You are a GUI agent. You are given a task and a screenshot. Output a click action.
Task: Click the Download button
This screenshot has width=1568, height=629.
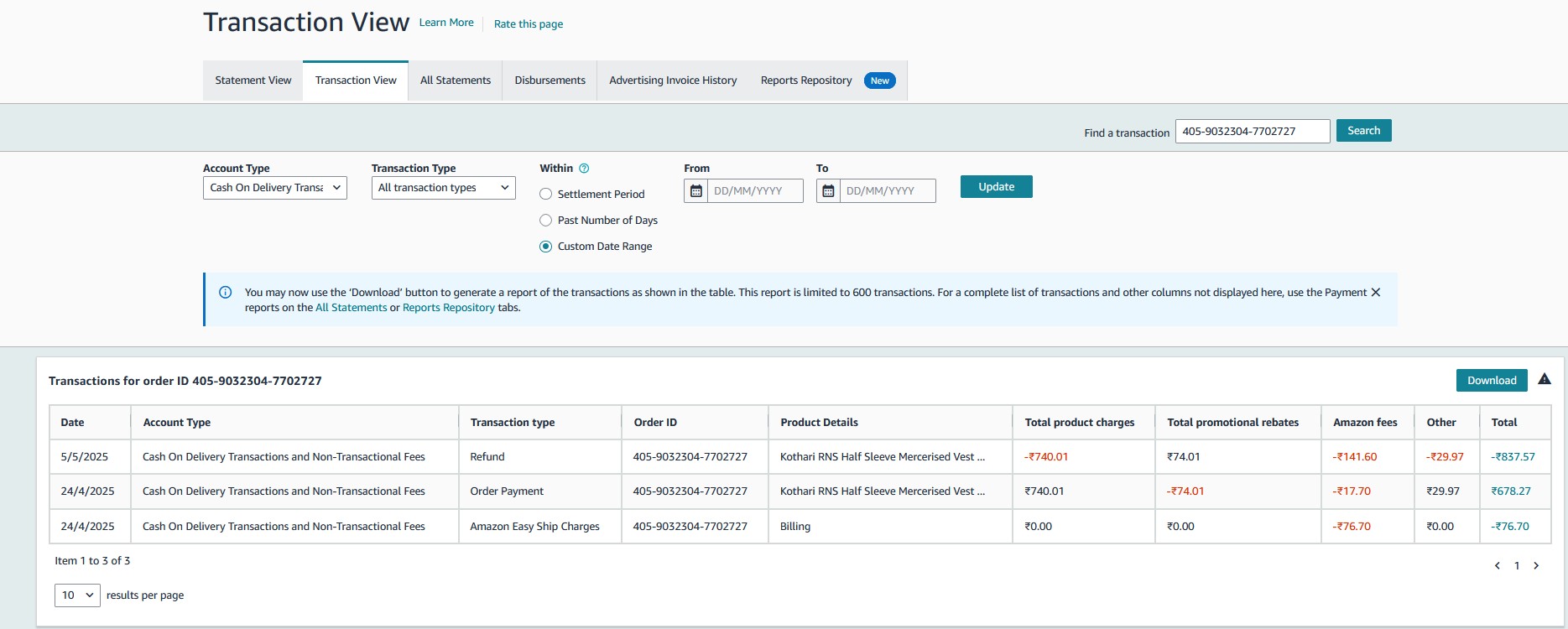point(1492,380)
